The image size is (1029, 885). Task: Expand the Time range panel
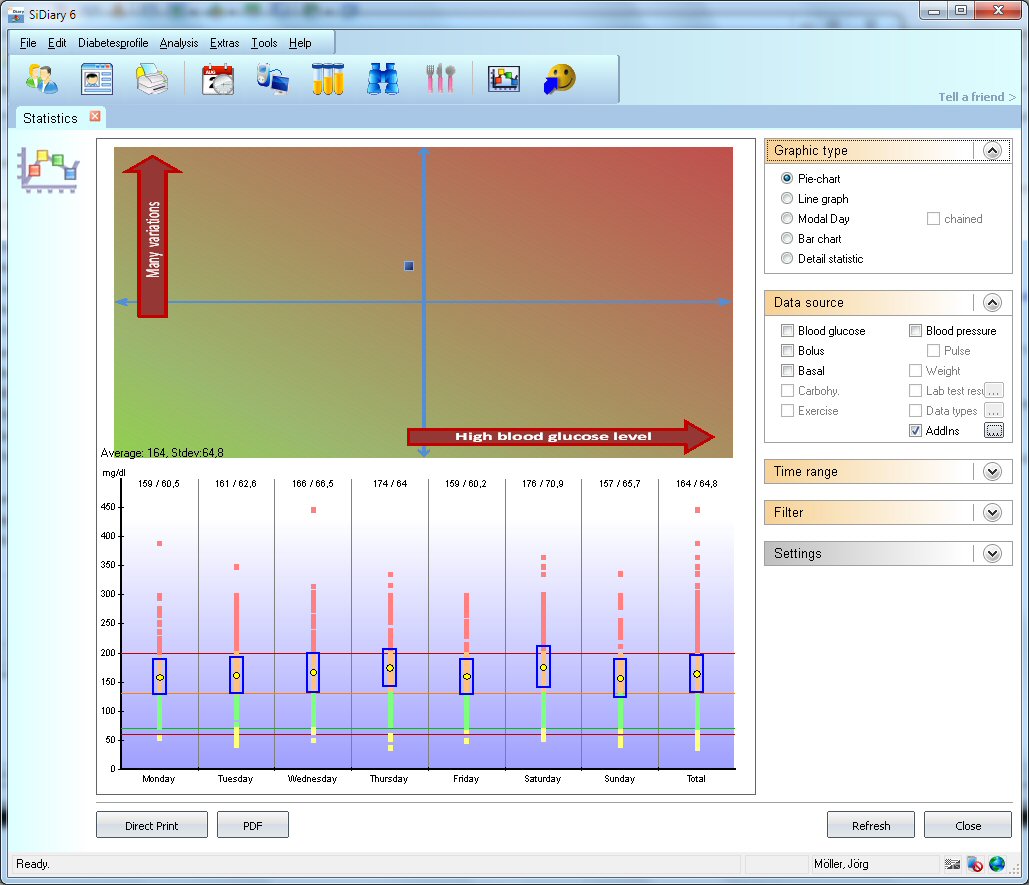pyautogui.click(x=991, y=471)
